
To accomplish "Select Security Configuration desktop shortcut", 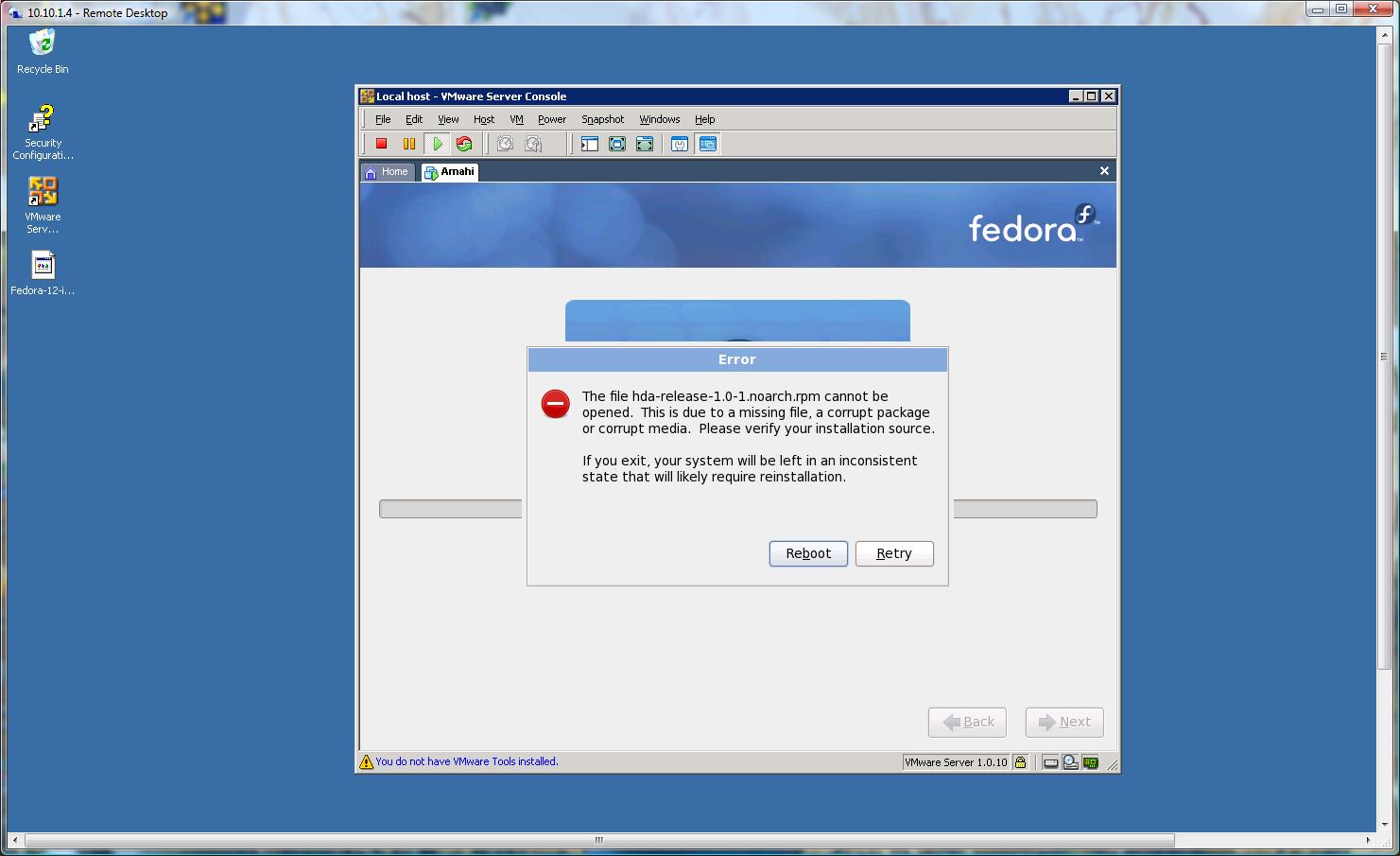I will coord(43,132).
